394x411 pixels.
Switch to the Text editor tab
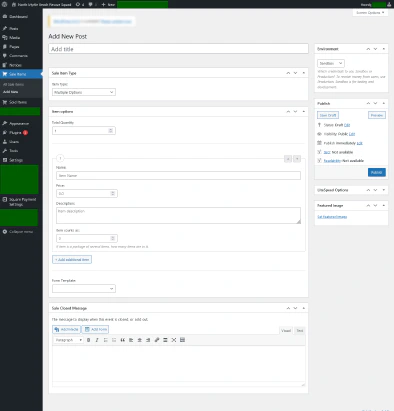click(300, 331)
